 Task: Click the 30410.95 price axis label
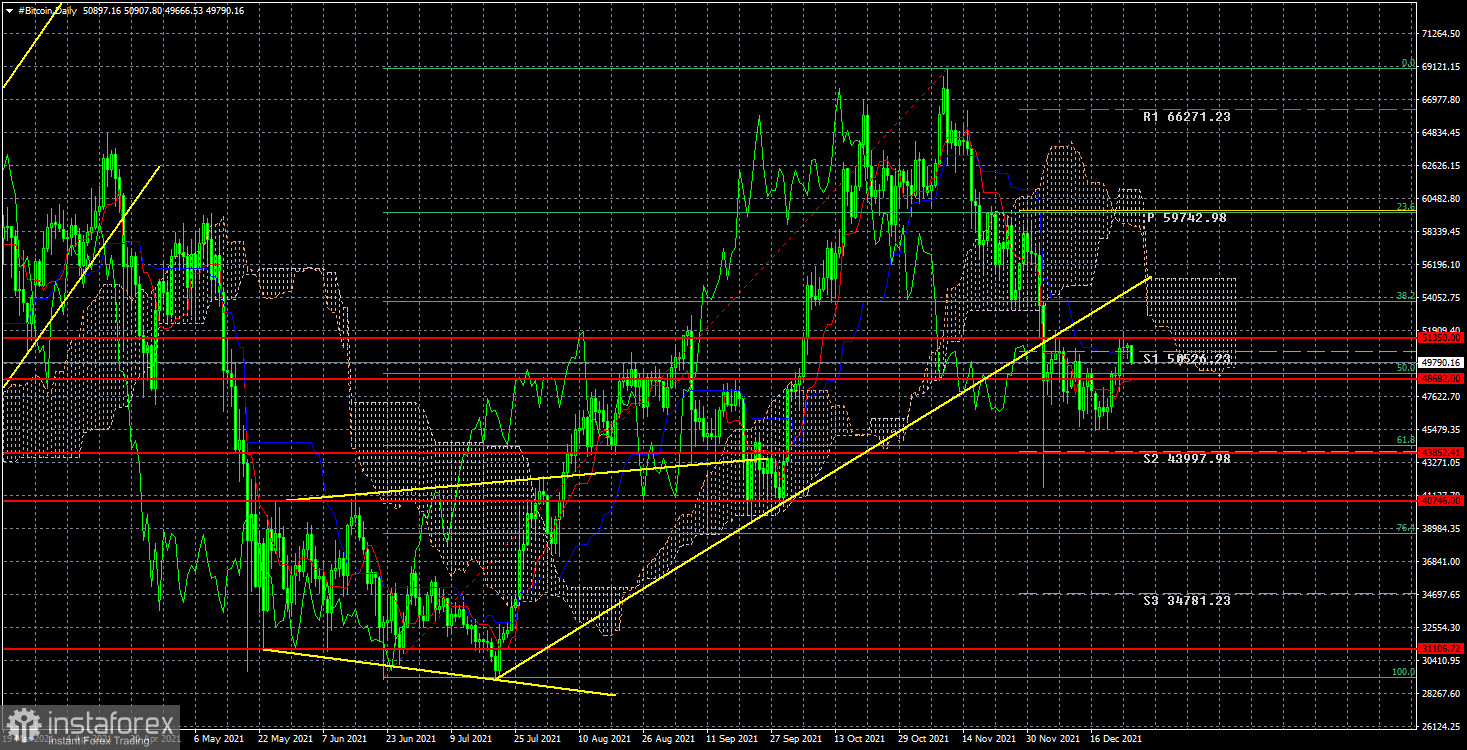[x=1441, y=660]
